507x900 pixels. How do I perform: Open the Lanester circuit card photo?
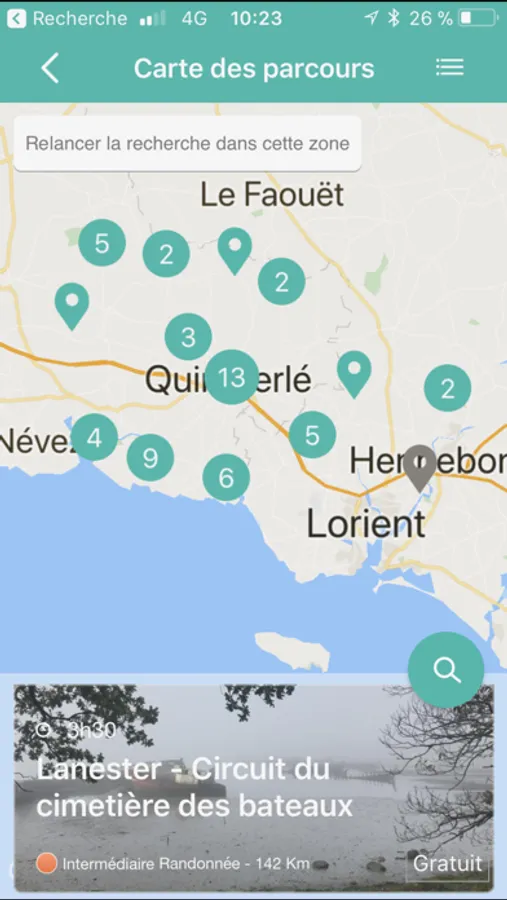tap(253, 788)
